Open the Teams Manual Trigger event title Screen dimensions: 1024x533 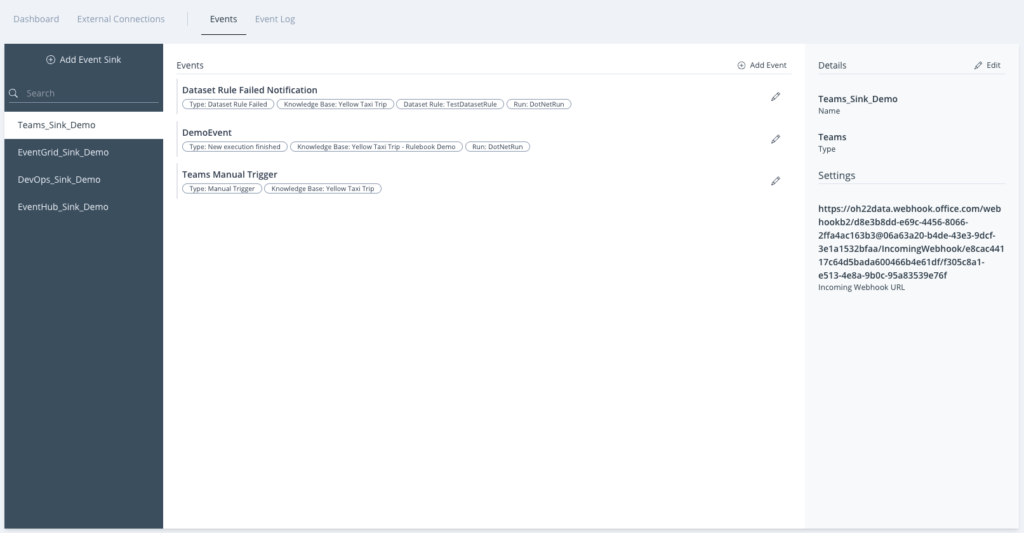click(x=229, y=174)
